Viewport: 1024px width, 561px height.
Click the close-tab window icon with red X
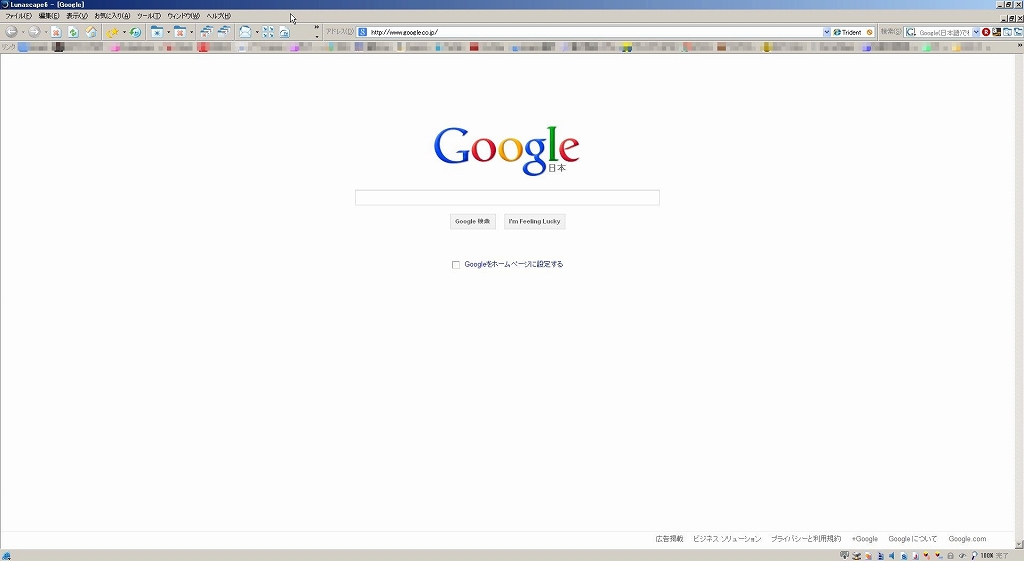[180, 32]
